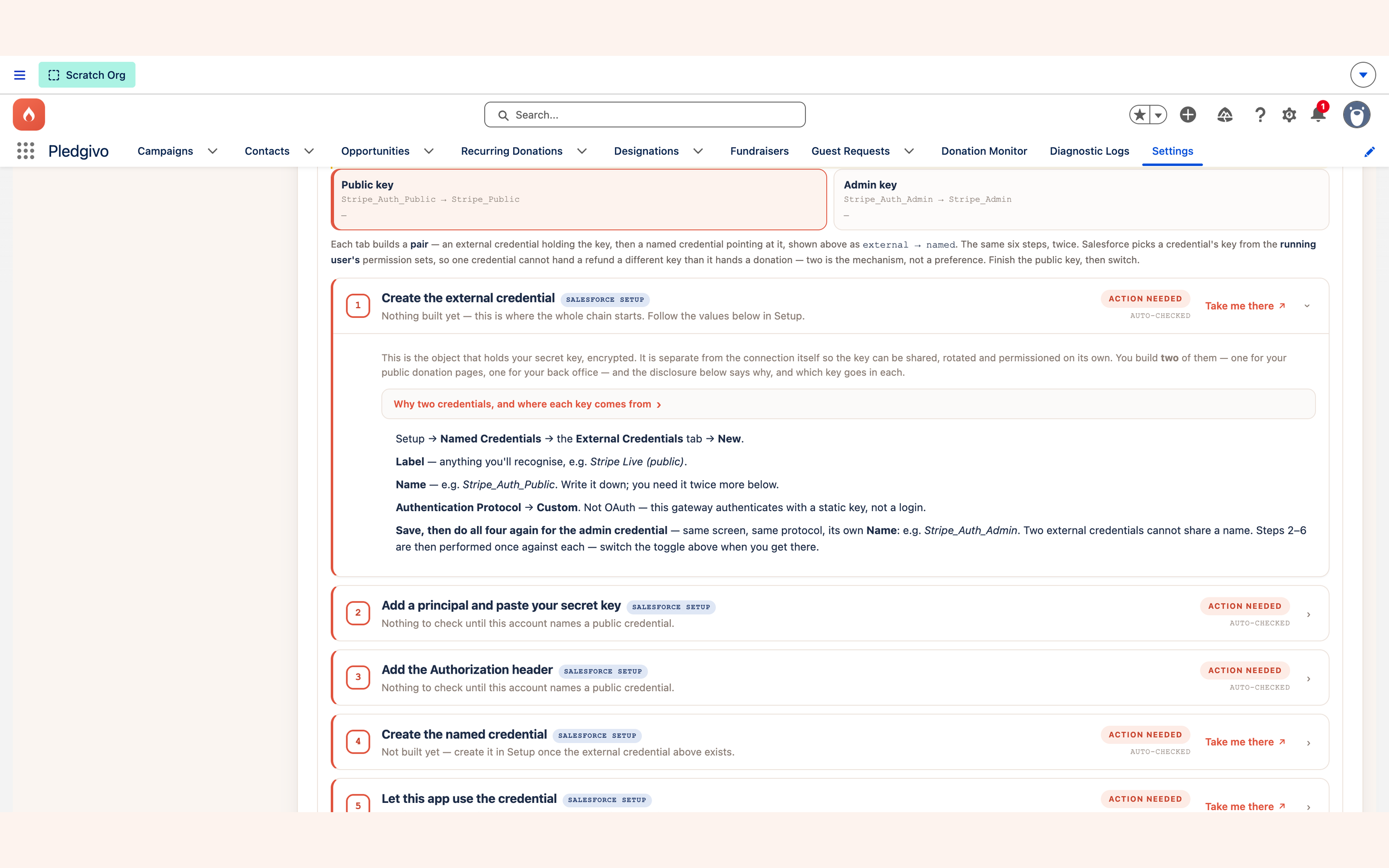Image resolution: width=1389 pixels, height=868 pixels.
Task: Expand step 3 Authorization header chevron
Action: point(1308,678)
